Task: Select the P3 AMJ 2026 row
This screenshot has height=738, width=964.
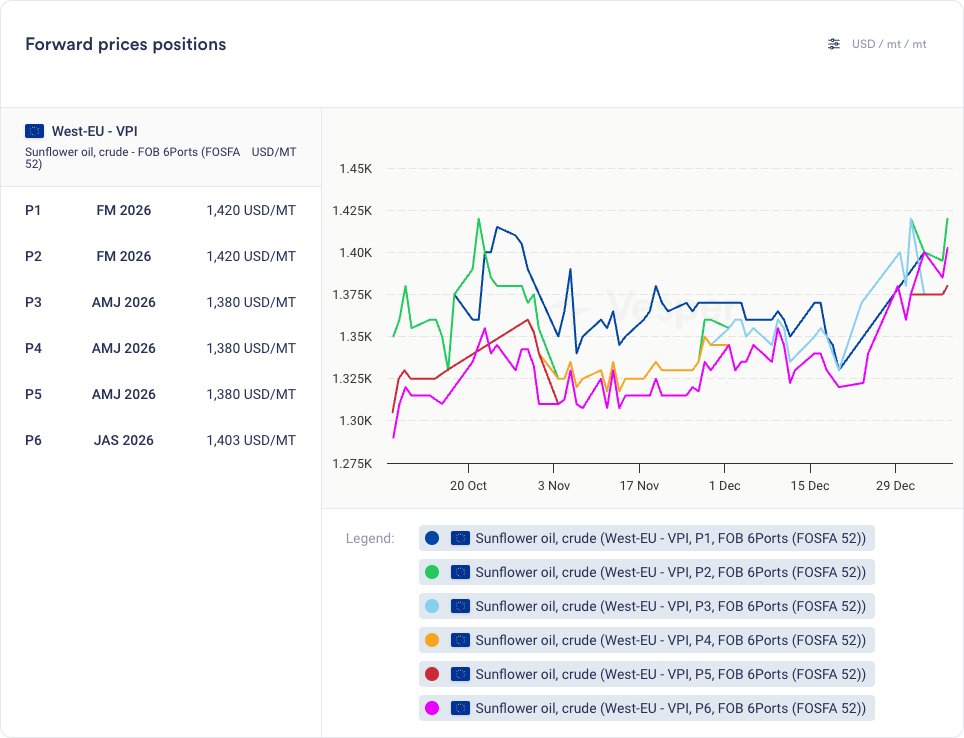Action: tap(160, 302)
